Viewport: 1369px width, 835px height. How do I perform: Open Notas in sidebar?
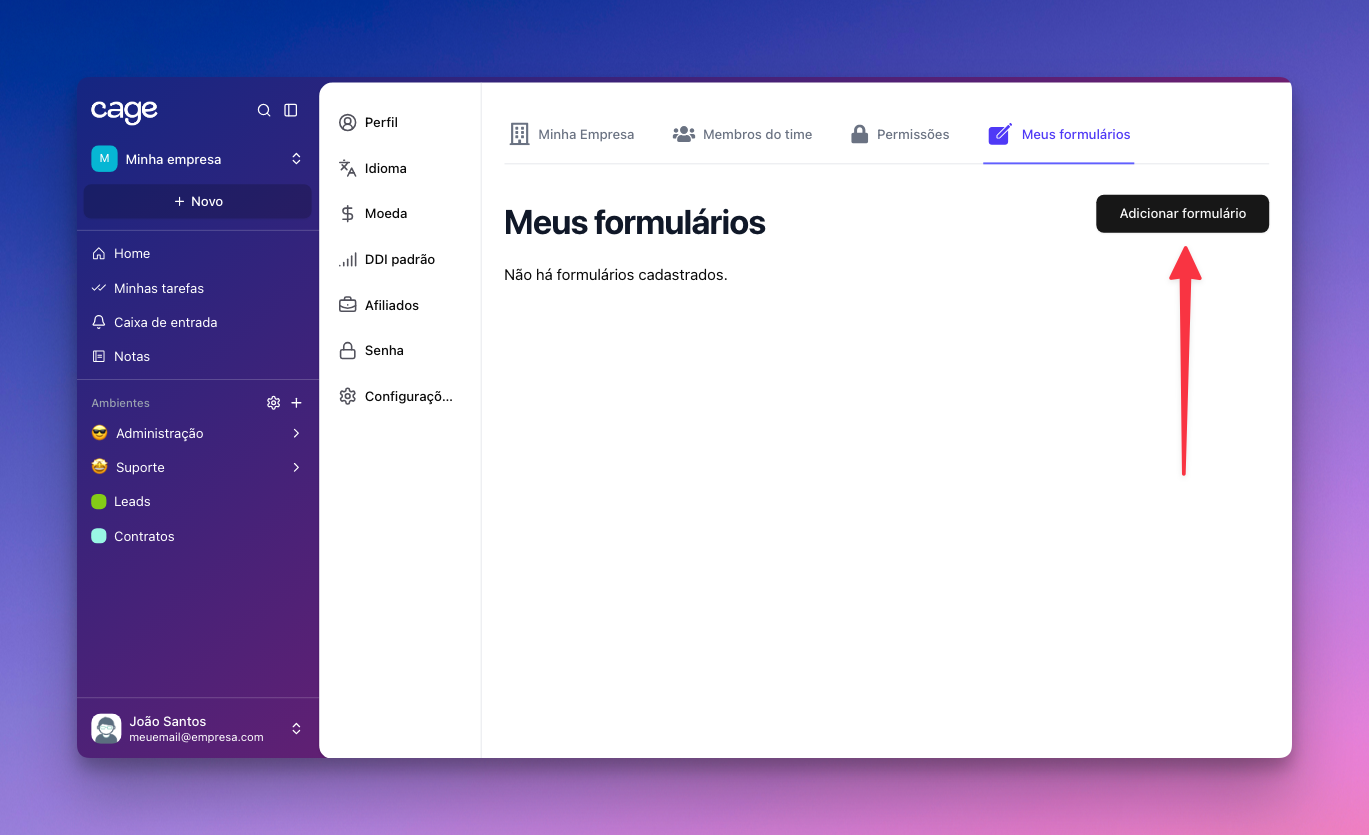pos(131,356)
